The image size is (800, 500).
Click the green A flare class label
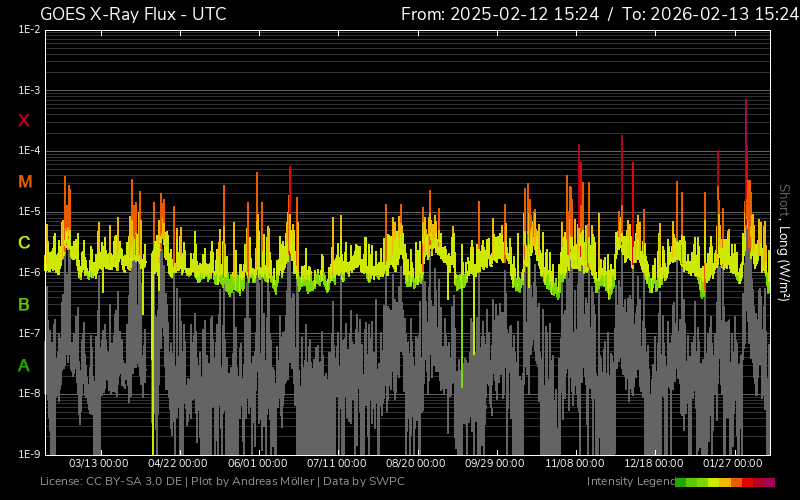24,365
